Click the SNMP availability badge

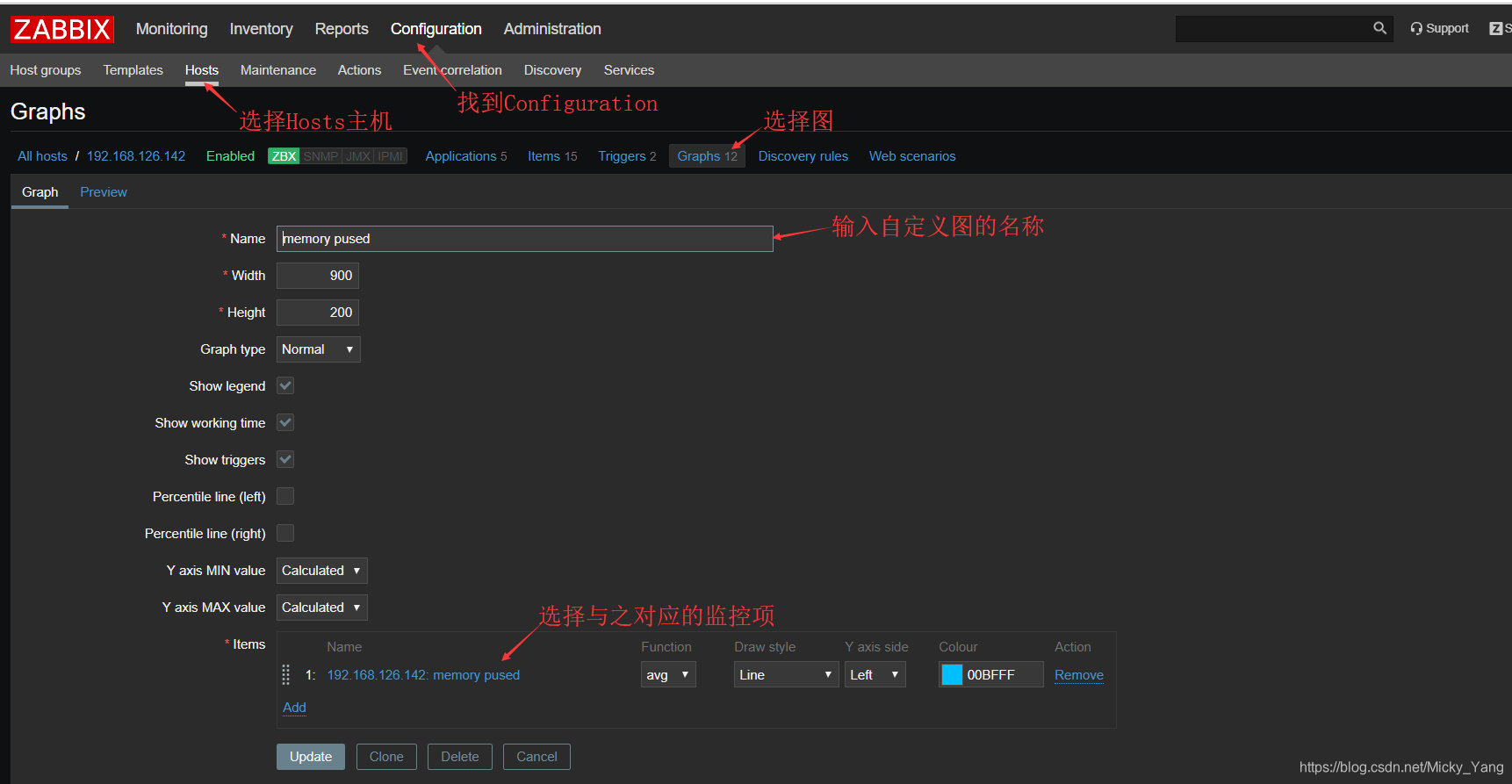320,156
